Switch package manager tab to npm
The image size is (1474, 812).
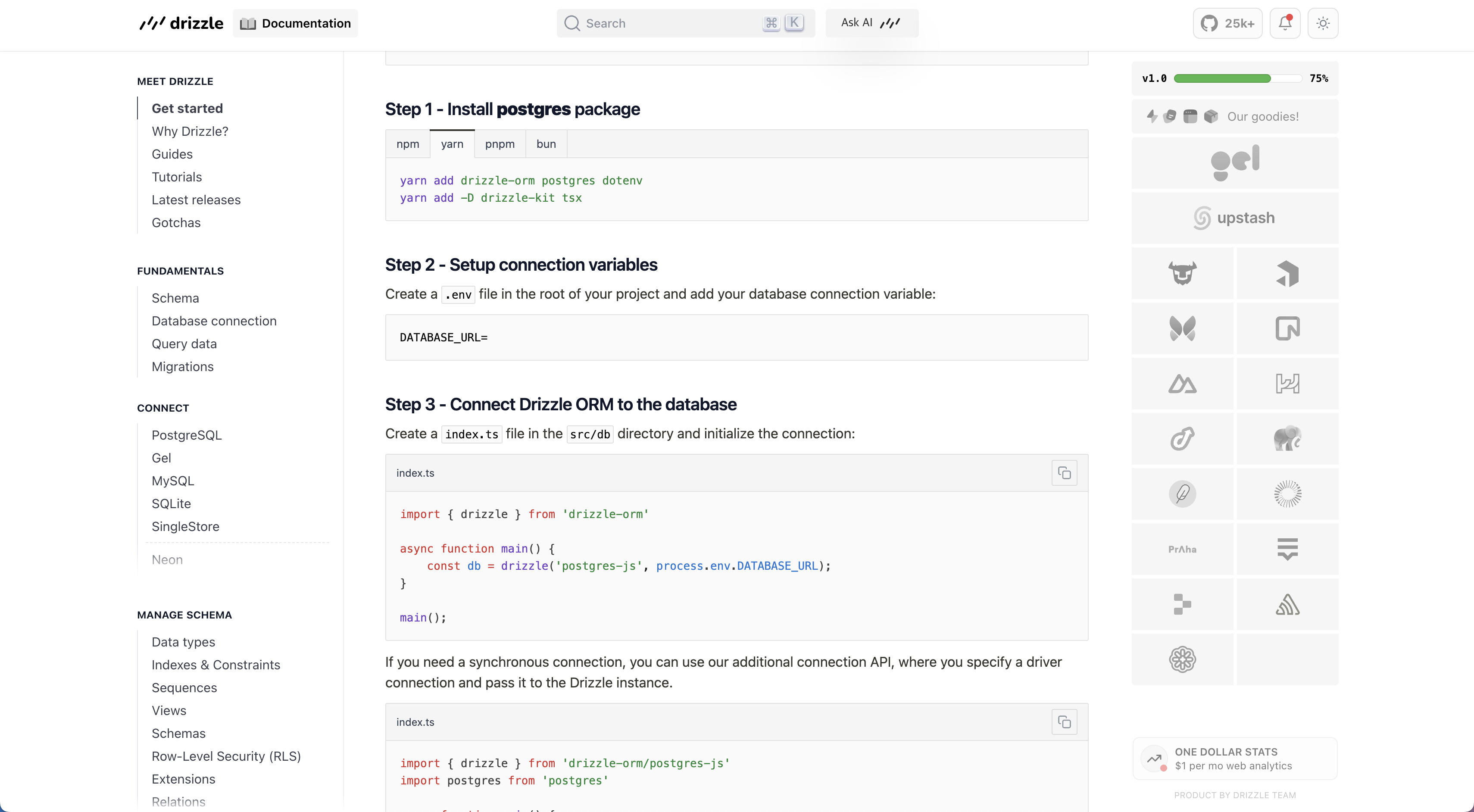(x=407, y=144)
